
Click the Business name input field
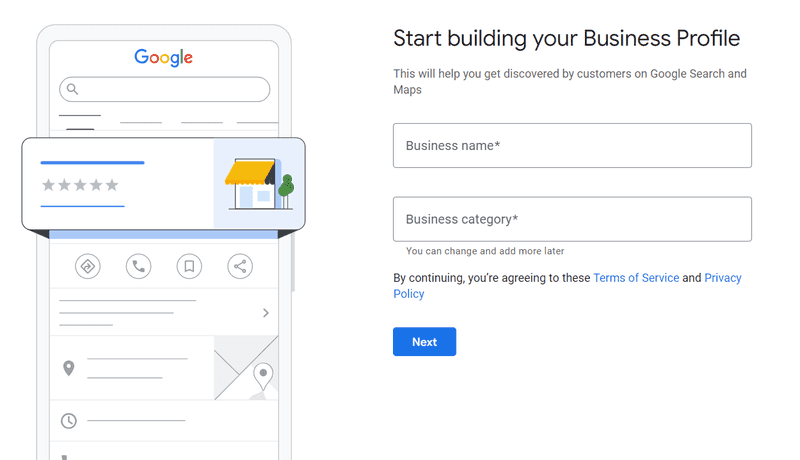572,145
